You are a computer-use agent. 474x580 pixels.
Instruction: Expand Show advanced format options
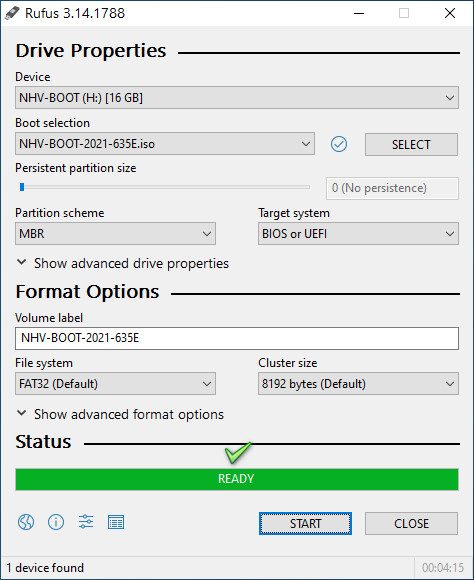click(120, 414)
